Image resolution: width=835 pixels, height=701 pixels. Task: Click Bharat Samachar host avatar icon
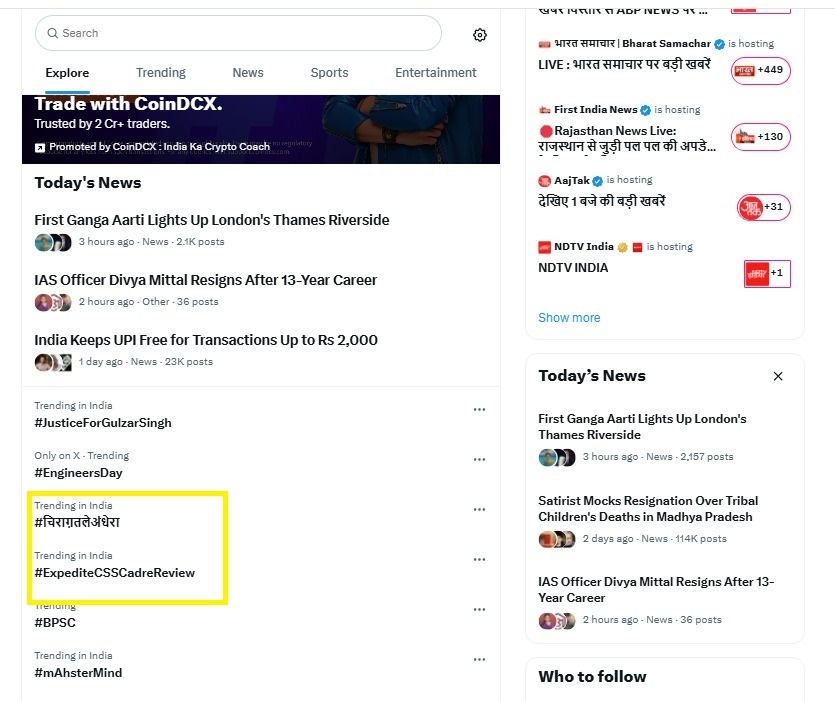(x=544, y=44)
